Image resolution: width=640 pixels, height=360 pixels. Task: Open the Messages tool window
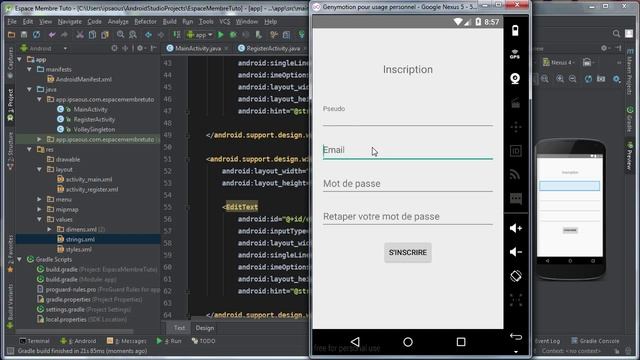pos(126,341)
